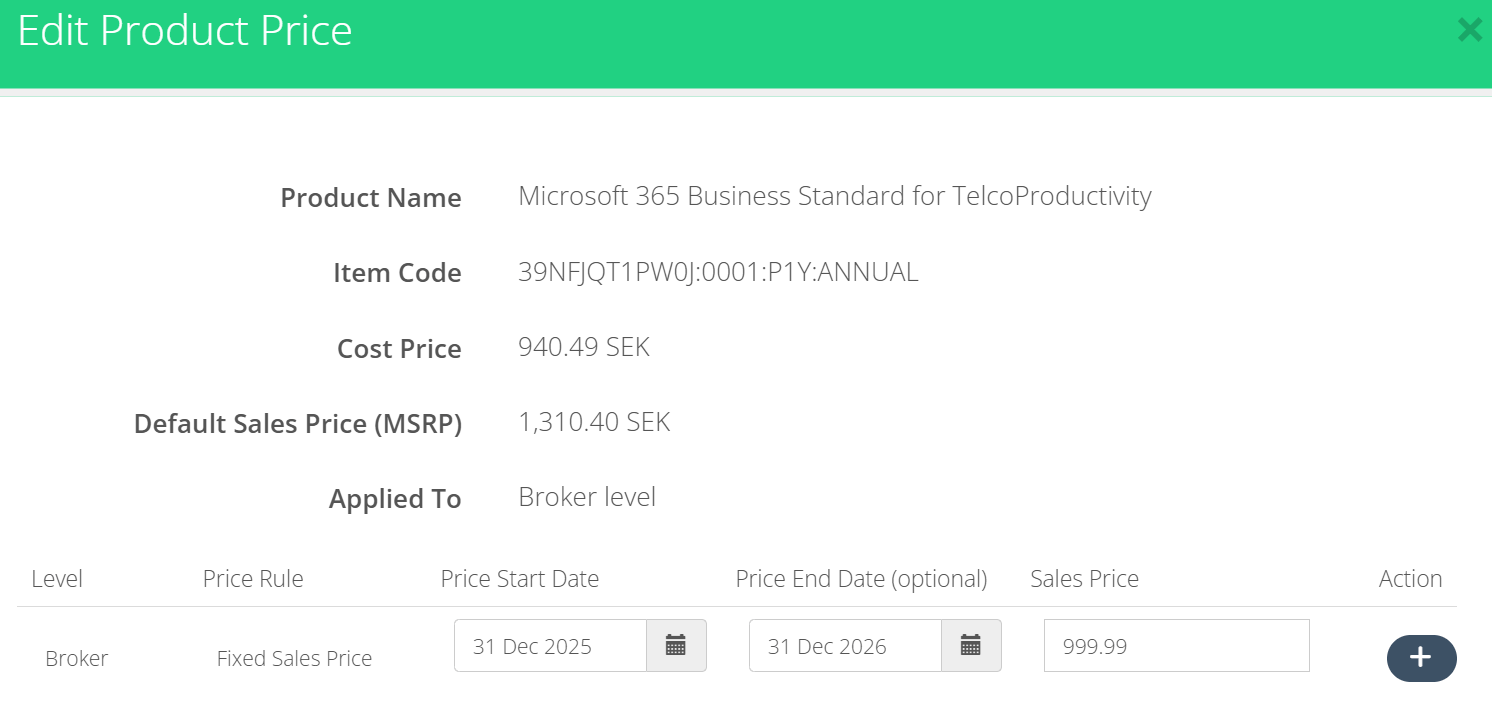1492x703 pixels.
Task: Click the Fixed Sales Price rule text
Action: tap(294, 659)
